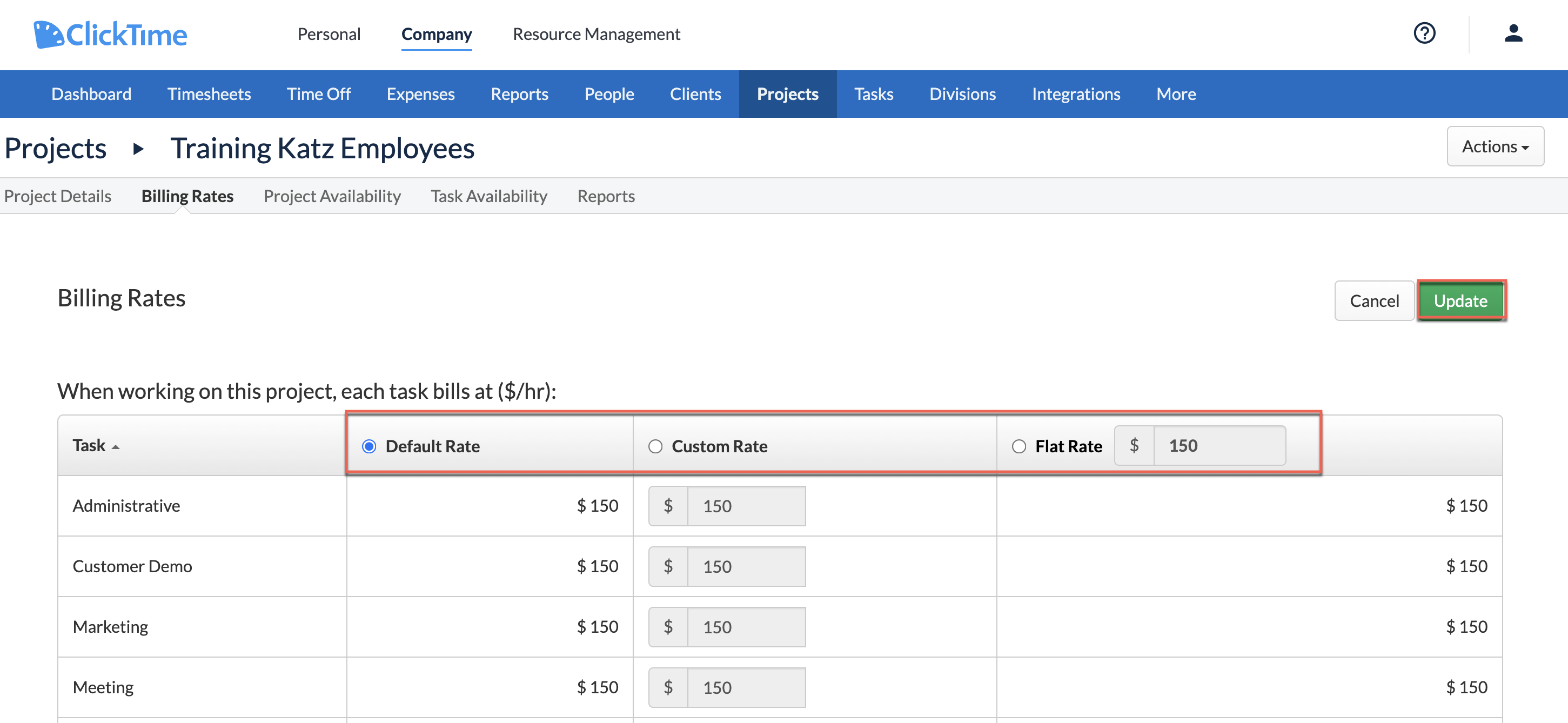Select the Billing Rates tab
Screen dimensions: 1568x723
[187, 196]
